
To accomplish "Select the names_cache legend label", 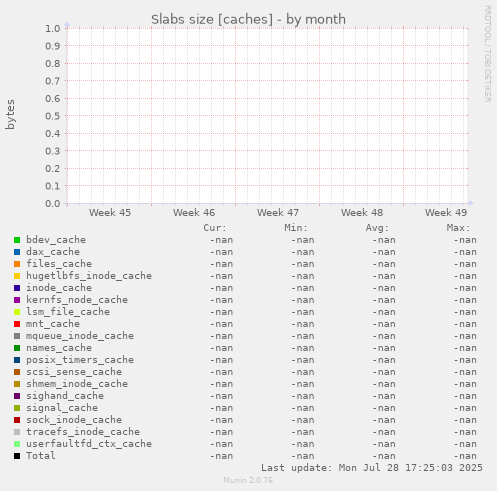I will (x=59, y=348).
